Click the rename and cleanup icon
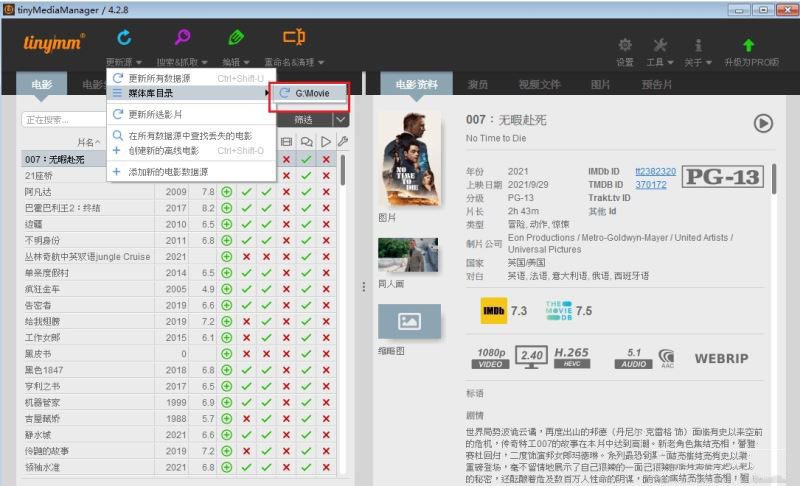The height and width of the screenshot is (486, 800). pos(294,37)
